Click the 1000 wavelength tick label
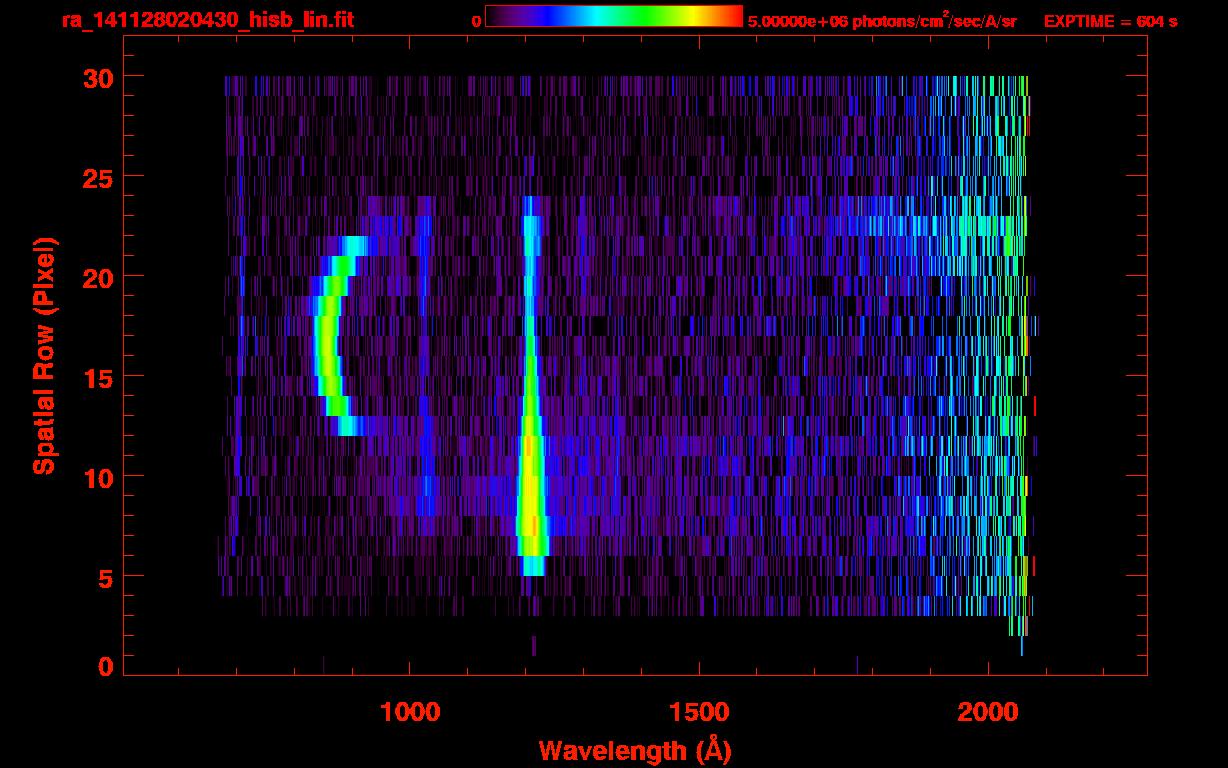This screenshot has height=768, width=1228. click(410, 712)
